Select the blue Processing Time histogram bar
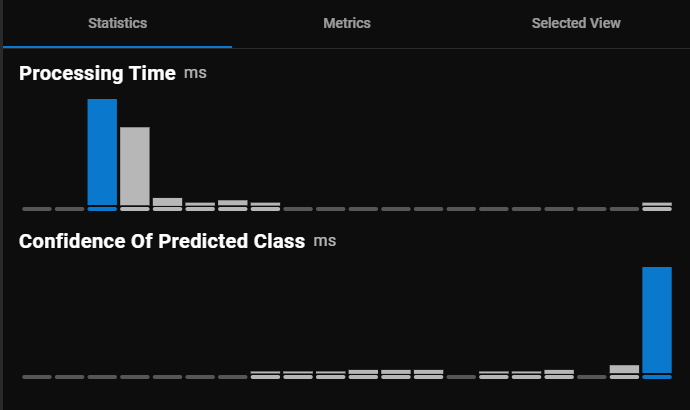 [102, 152]
